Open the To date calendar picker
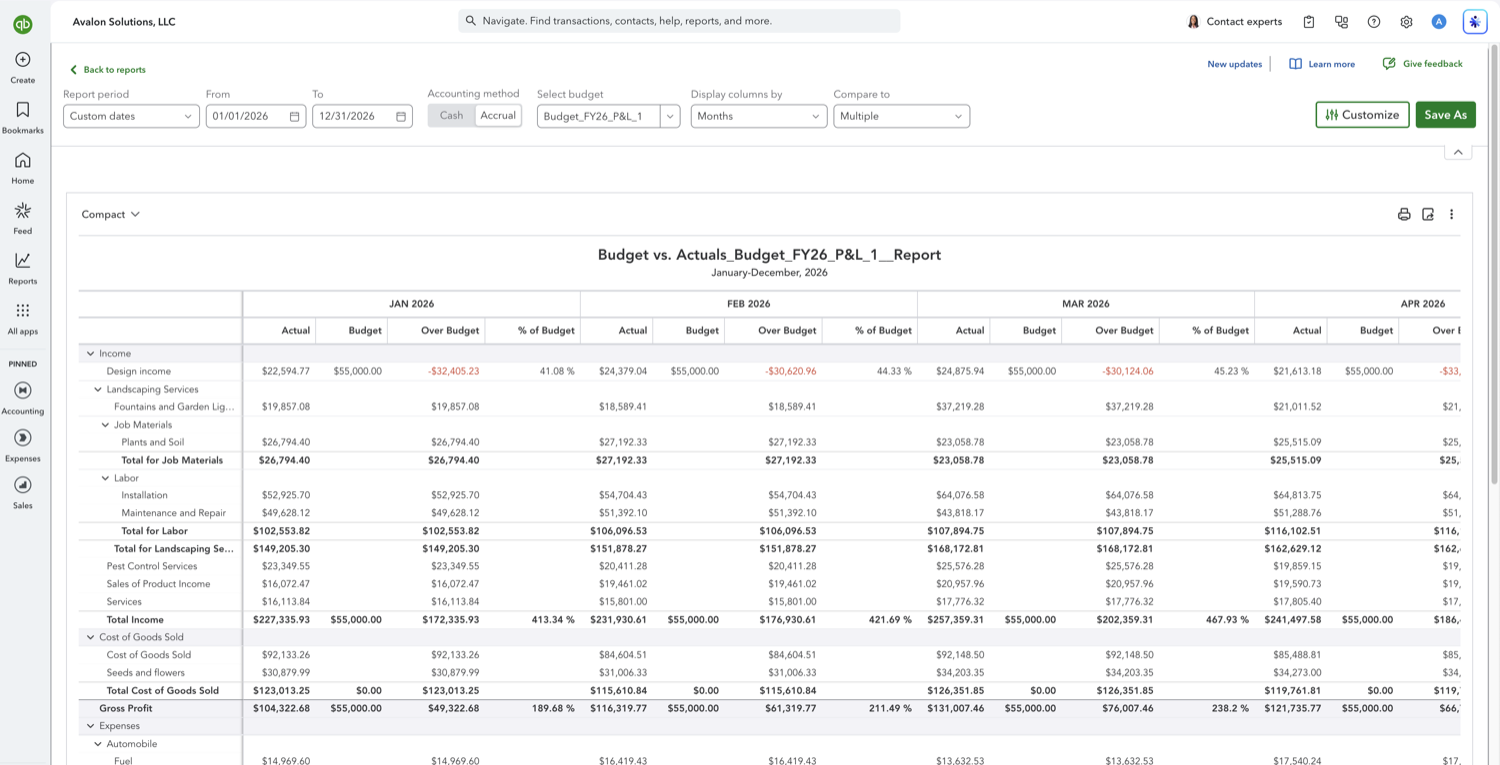Screen dimensions: 1500x765 click(401, 116)
